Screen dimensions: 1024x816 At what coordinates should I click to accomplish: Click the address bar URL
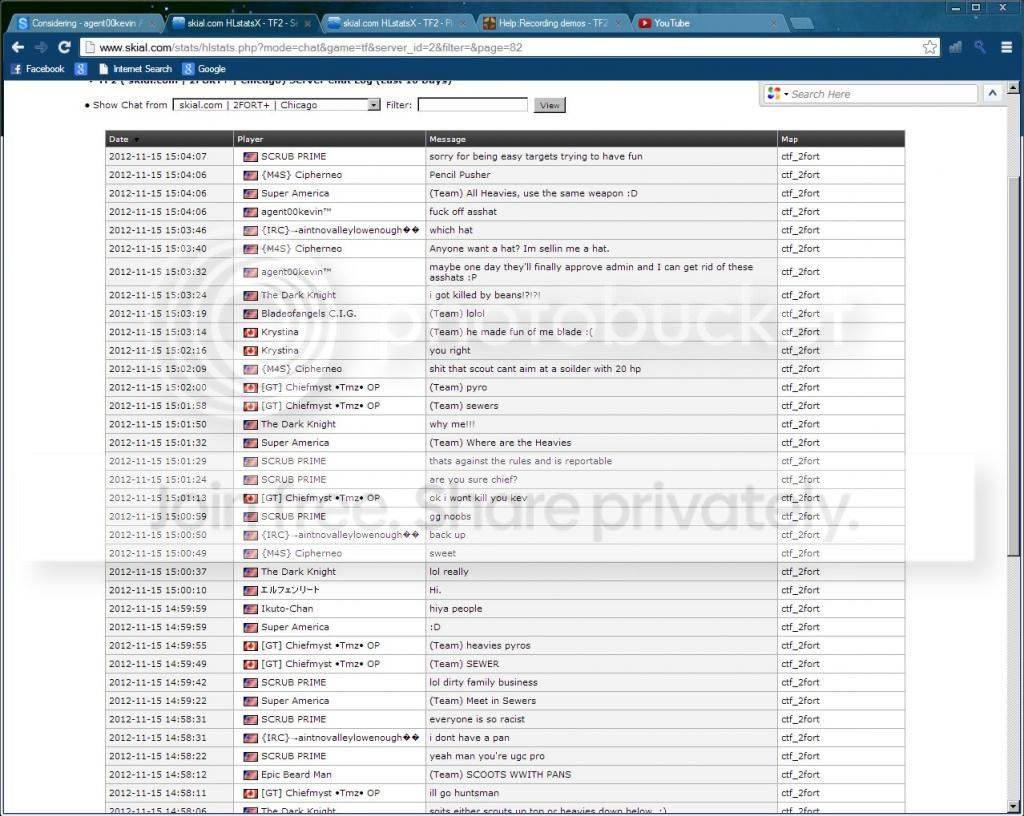click(x=310, y=47)
